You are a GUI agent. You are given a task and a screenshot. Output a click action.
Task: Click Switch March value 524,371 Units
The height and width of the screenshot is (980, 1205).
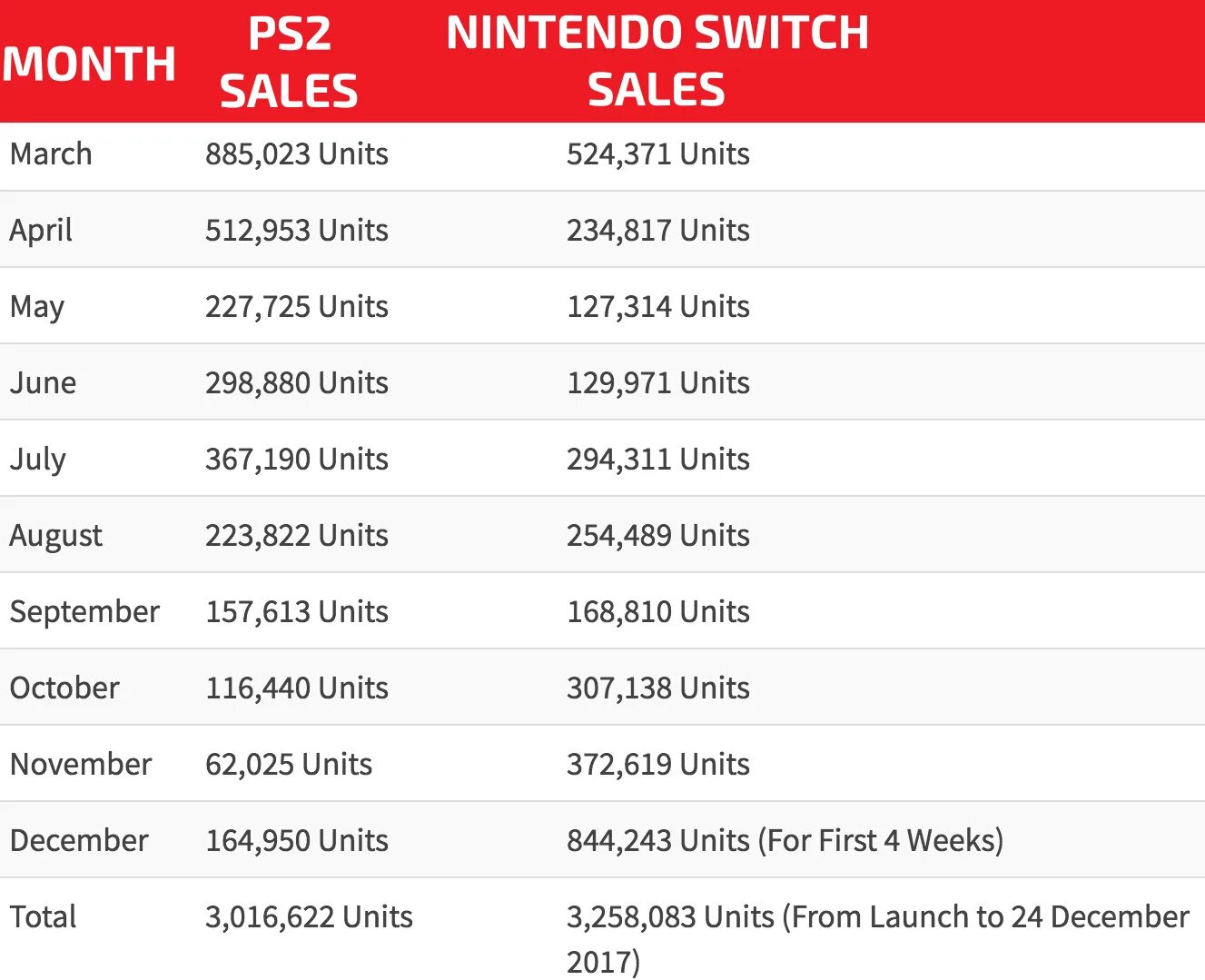[x=658, y=153]
